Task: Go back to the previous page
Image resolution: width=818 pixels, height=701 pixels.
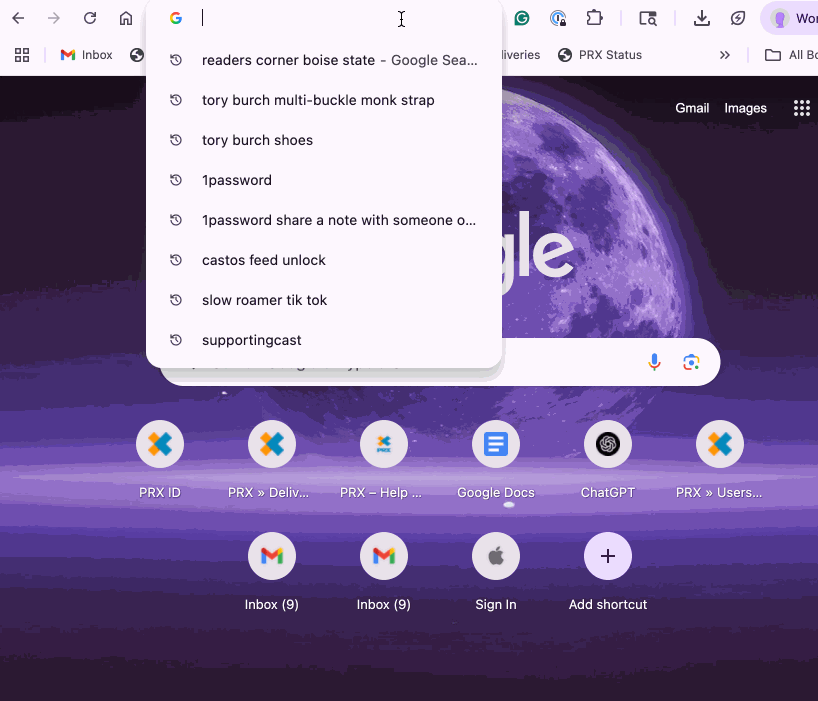Action: coord(18,18)
